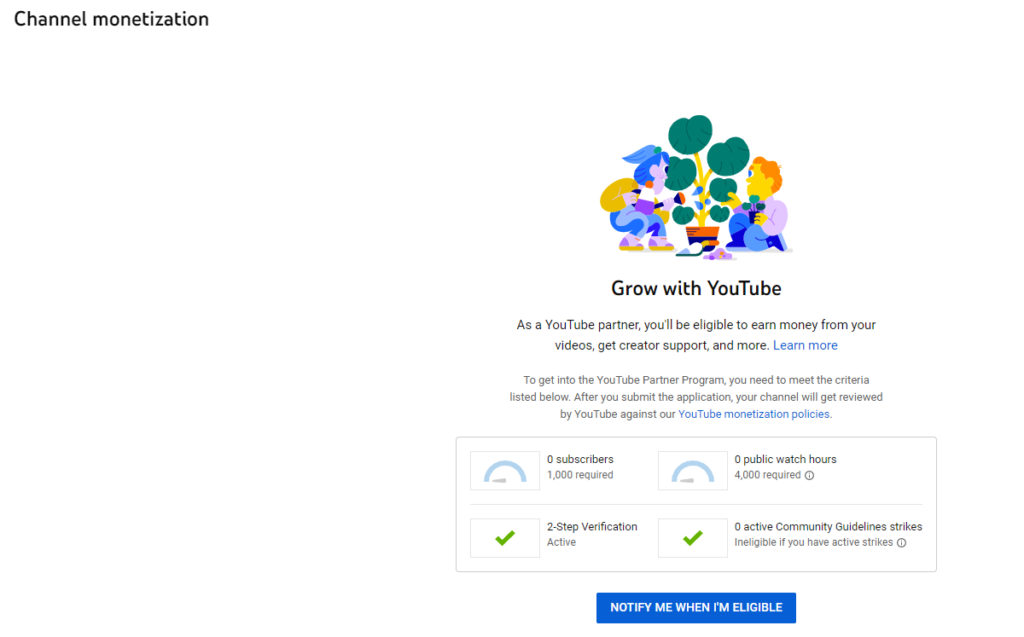Open the YouTube monetization policies link
The width and height of the screenshot is (1024, 637).
point(754,414)
